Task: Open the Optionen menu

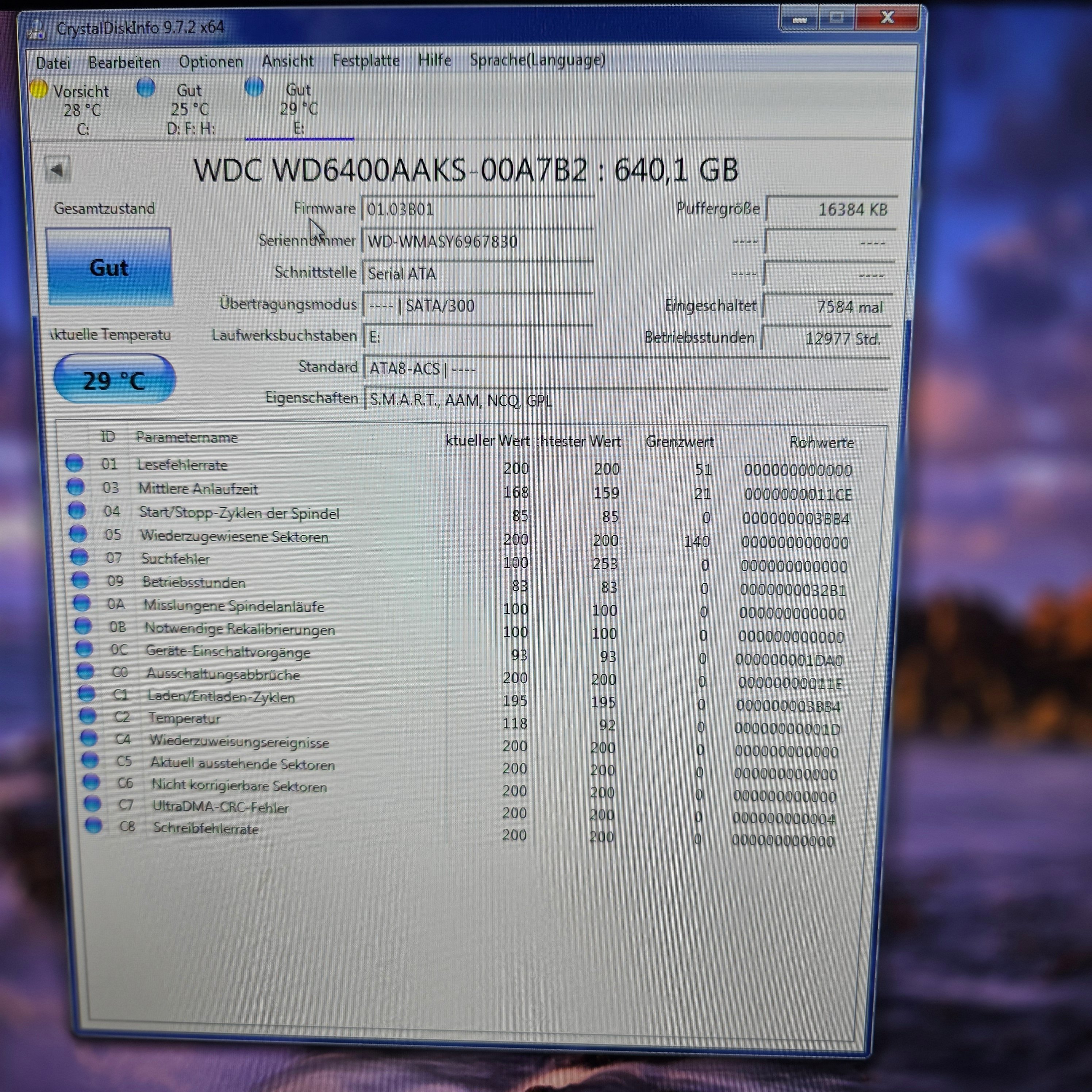Action: (x=210, y=62)
